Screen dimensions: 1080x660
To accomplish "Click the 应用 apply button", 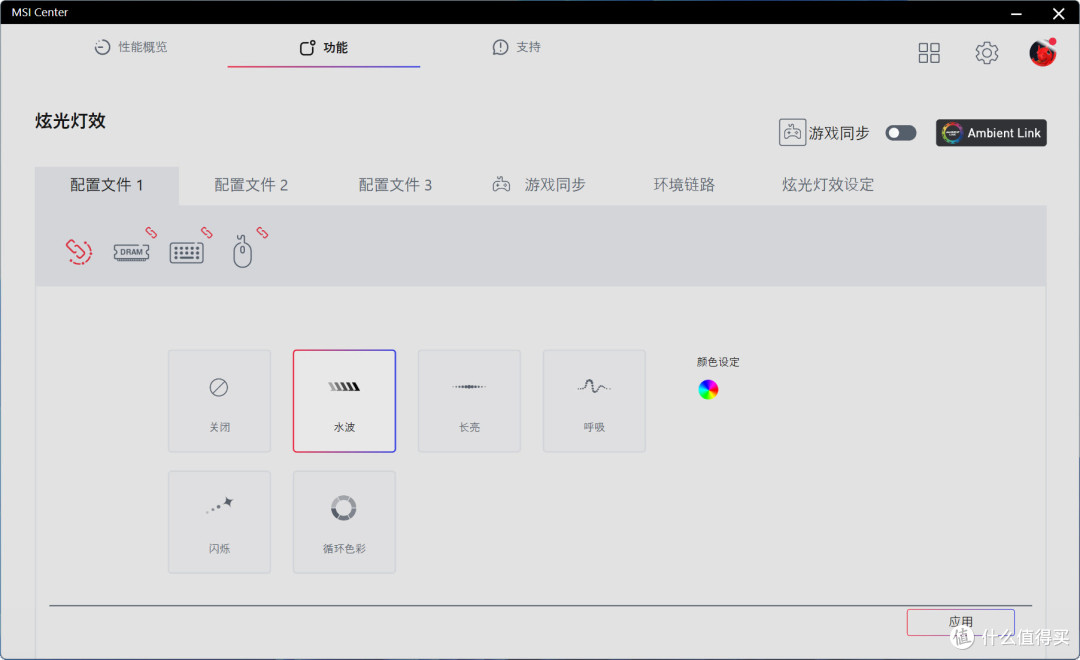I will point(960,622).
